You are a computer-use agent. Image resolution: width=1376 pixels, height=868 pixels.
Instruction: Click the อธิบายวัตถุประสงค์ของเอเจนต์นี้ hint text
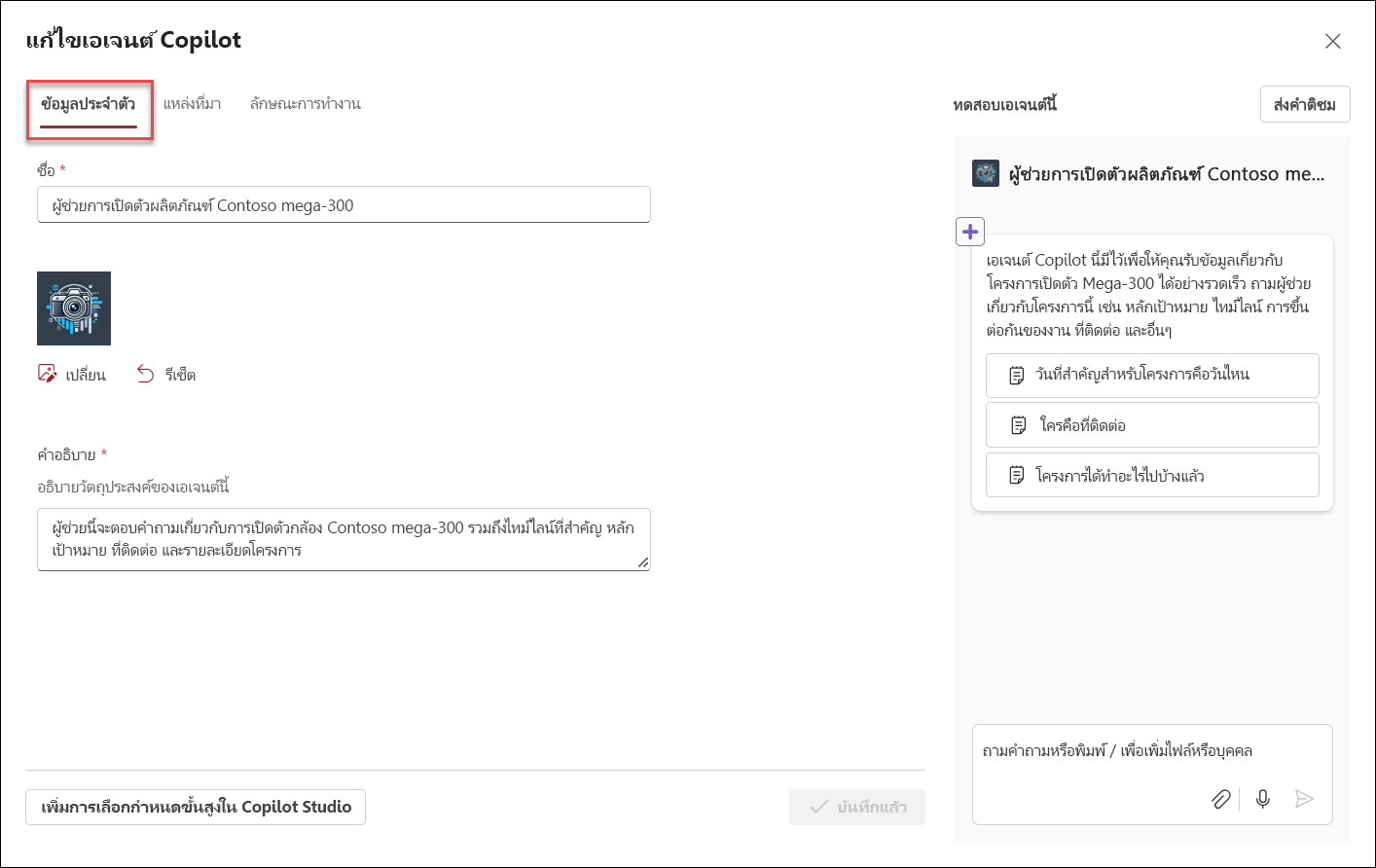point(133,487)
